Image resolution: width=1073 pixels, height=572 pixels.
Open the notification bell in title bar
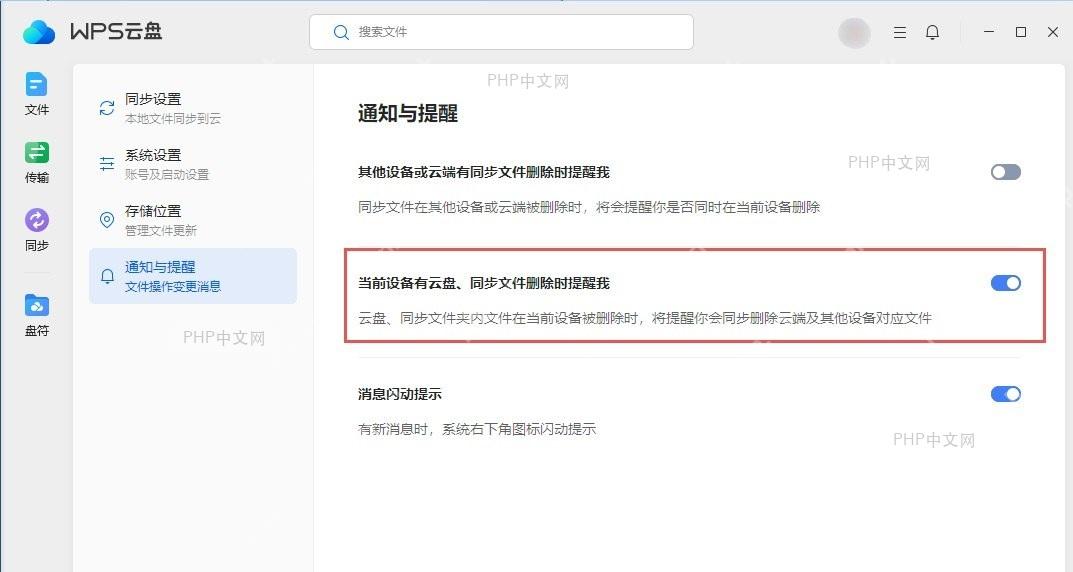tap(932, 32)
